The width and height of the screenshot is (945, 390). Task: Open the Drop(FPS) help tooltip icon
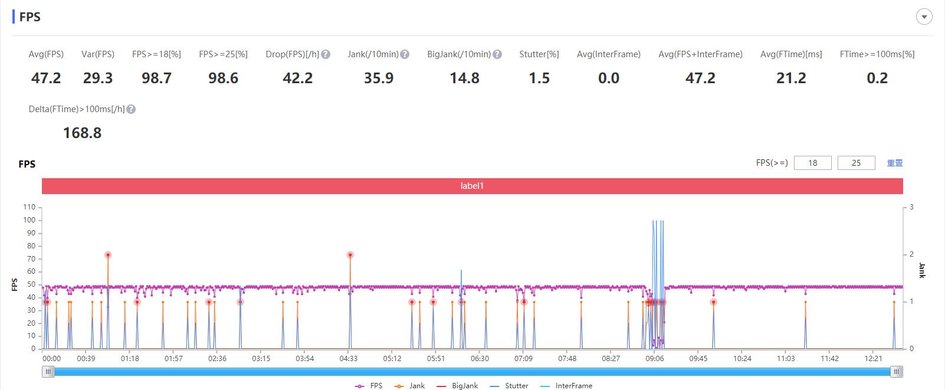(x=325, y=54)
